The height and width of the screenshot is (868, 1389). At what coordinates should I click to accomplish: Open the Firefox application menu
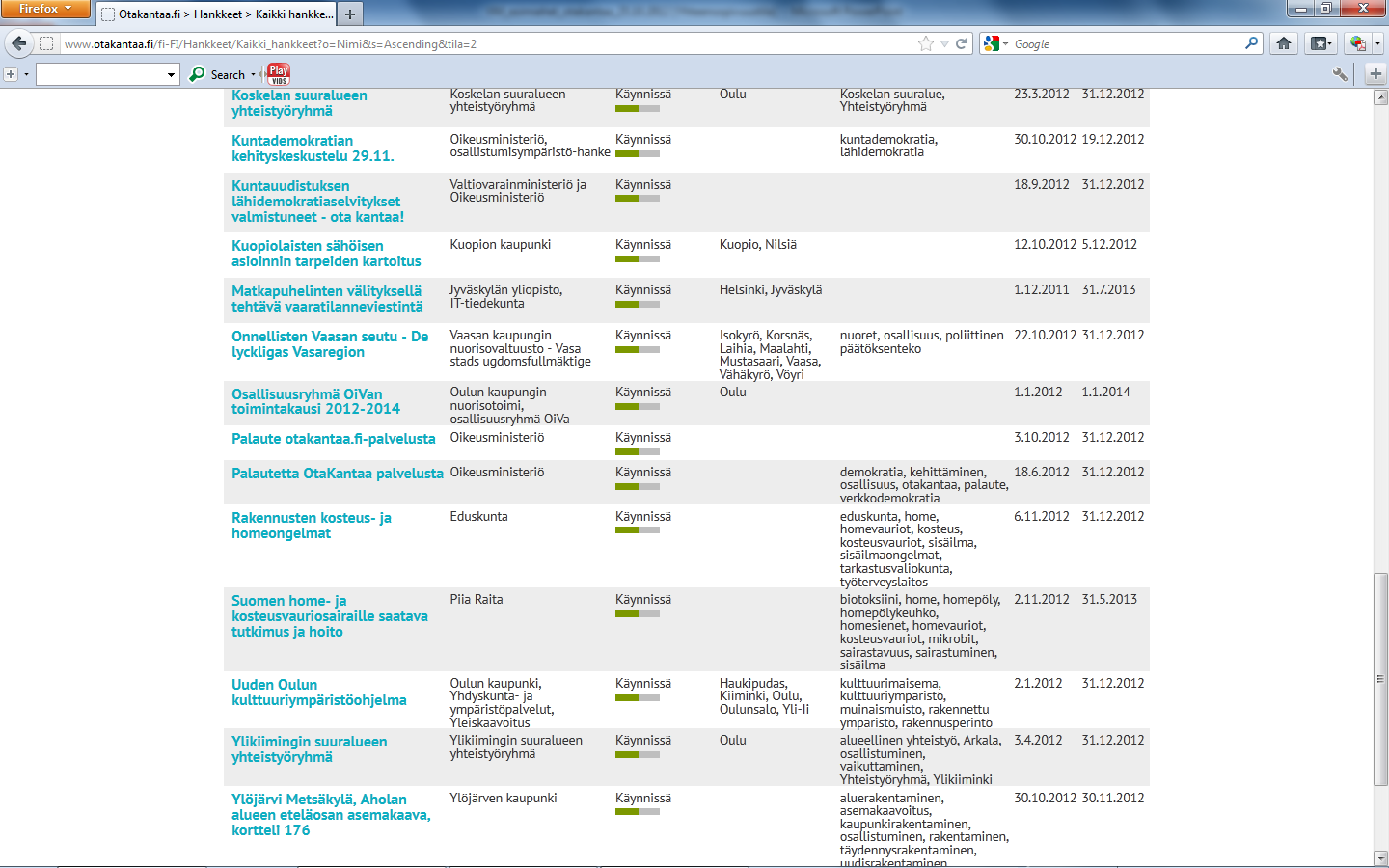[x=44, y=9]
